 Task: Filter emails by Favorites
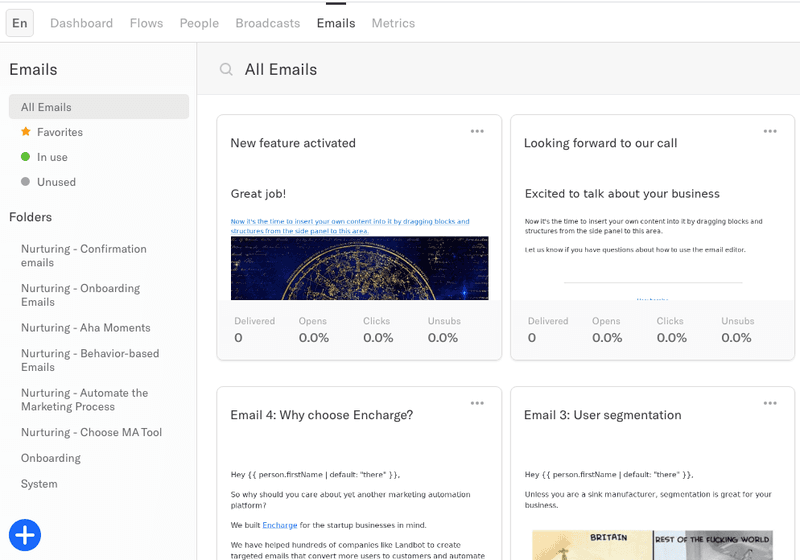tap(59, 132)
